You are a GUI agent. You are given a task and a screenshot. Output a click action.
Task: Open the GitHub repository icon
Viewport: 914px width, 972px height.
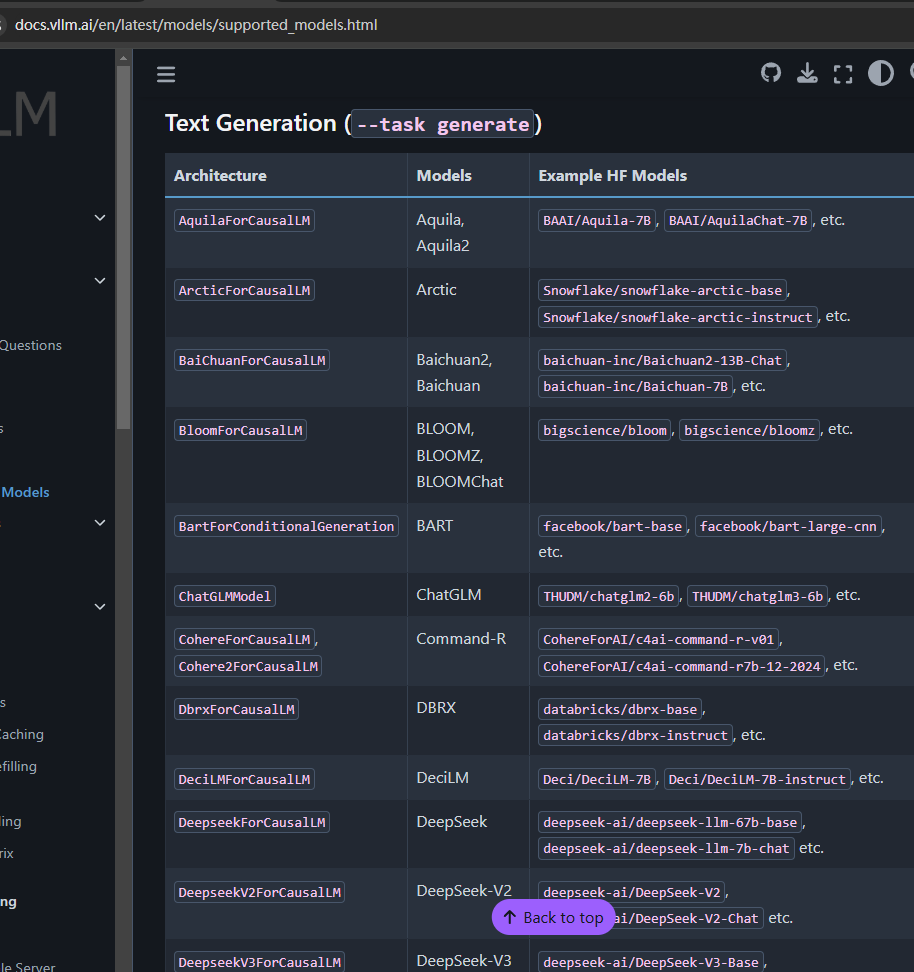(x=770, y=73)
